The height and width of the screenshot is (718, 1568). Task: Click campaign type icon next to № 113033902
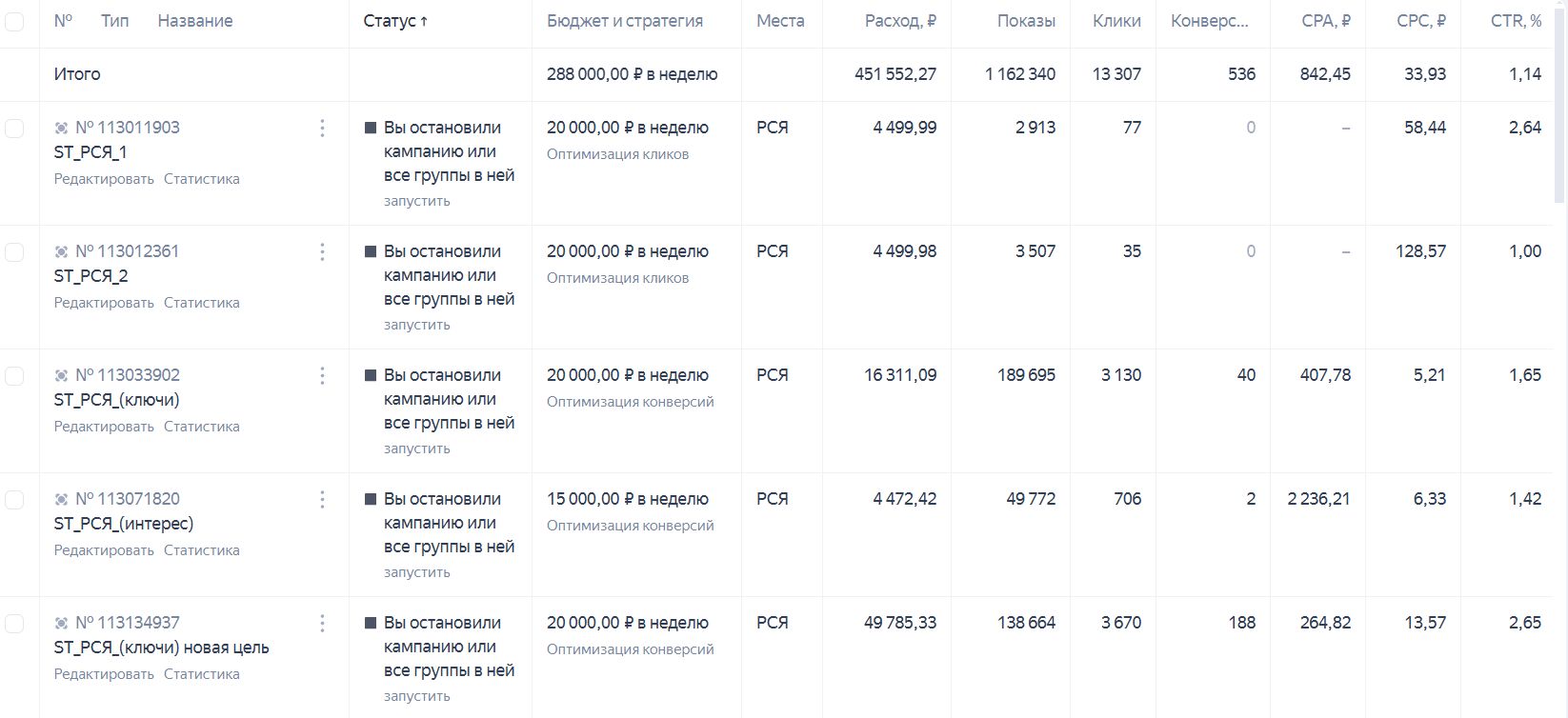(61, 375)
